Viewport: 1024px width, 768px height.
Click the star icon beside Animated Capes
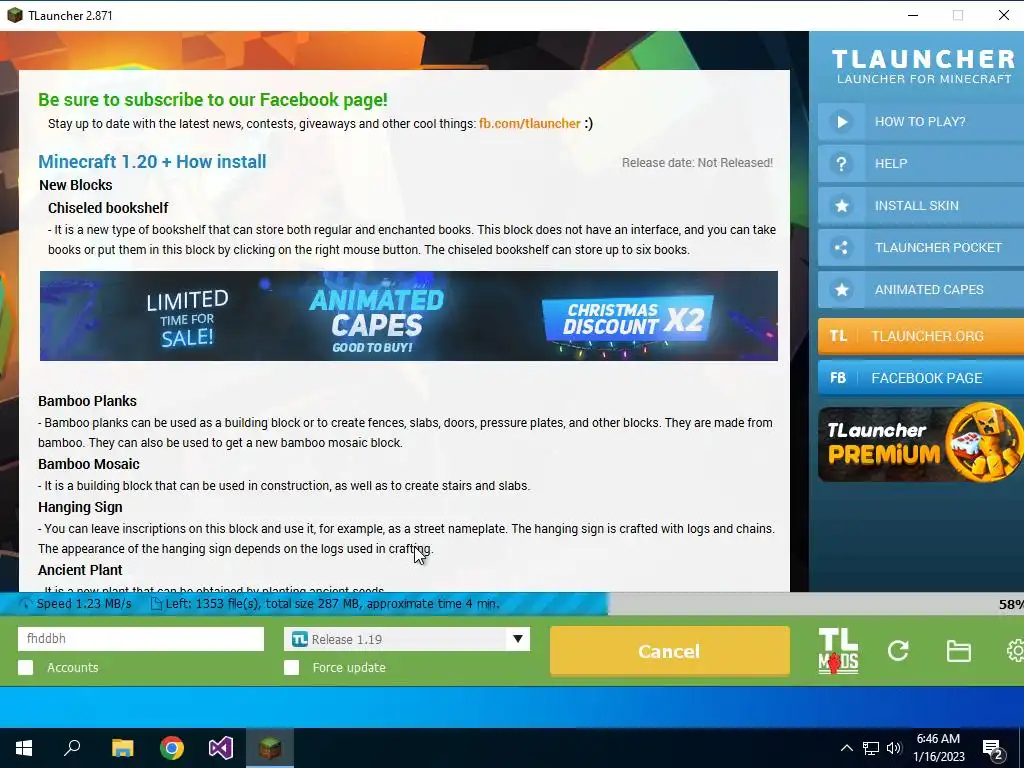(x=841, y=289)
